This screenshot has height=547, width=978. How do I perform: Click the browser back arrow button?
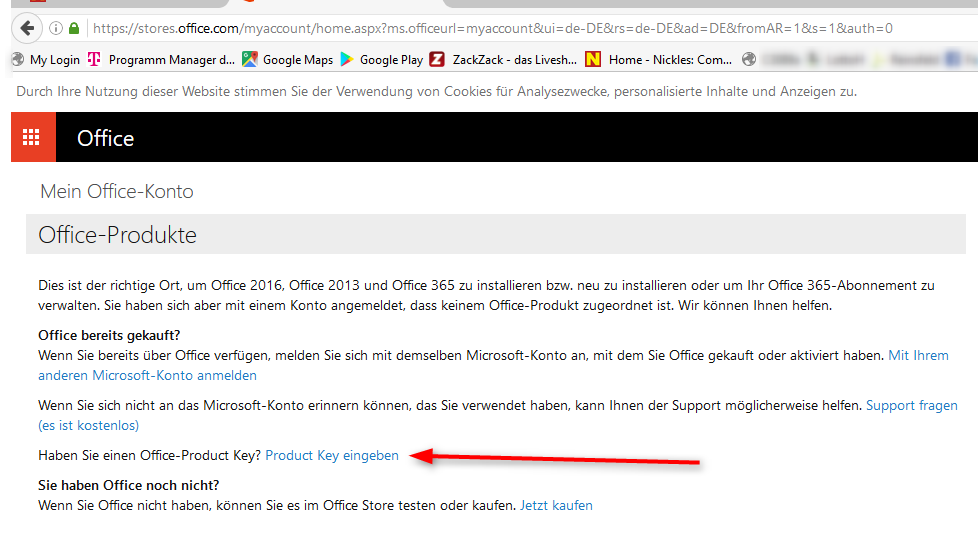[x=27, y=28]
